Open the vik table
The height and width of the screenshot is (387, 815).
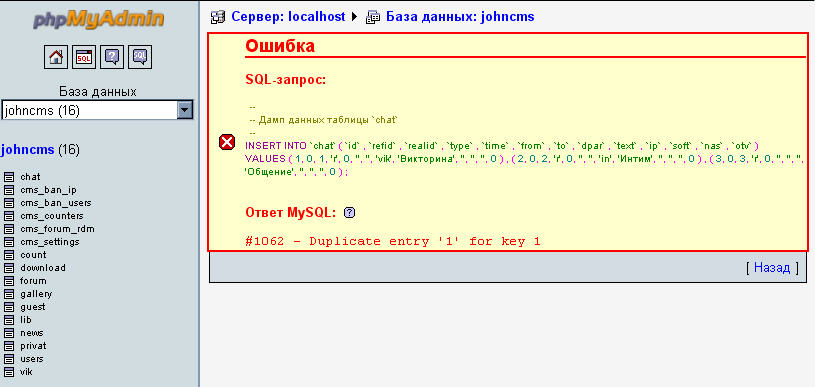[26, 372]
